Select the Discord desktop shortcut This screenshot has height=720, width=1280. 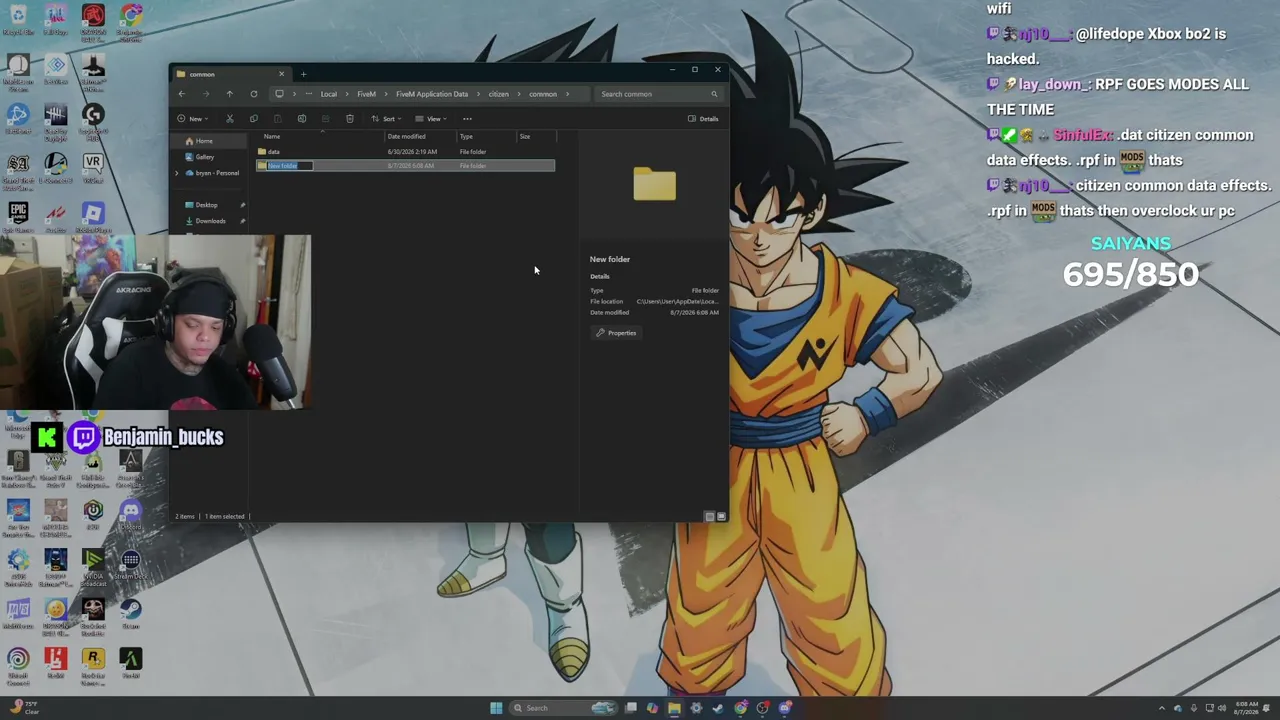(x=130, y=516)
